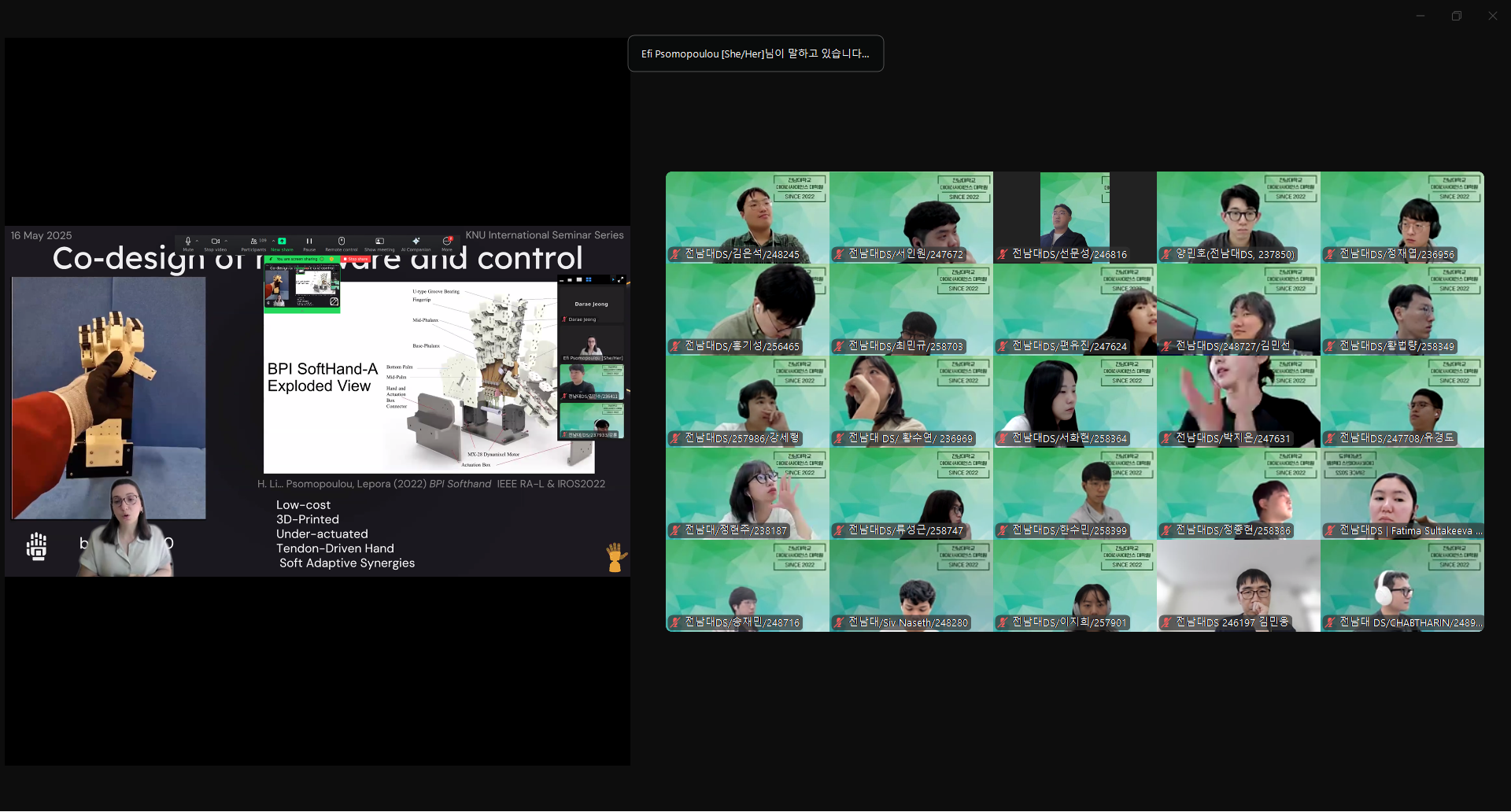This screenshot has height=812, width=1511.
Task: Open video options arrow beside Stop video
Action: pos(226,241)
